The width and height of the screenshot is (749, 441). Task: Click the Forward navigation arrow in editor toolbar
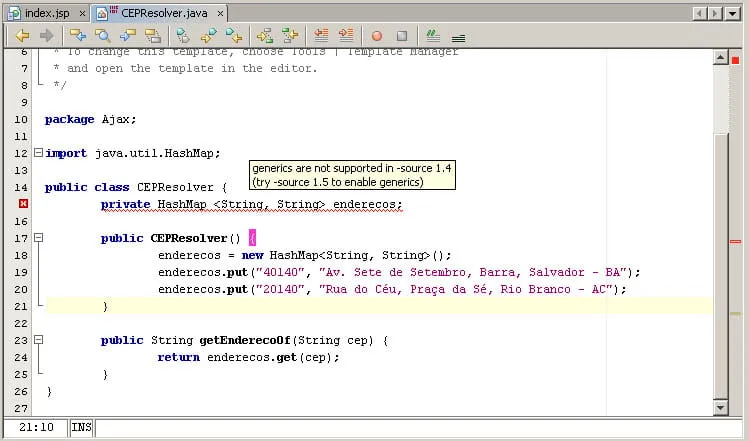click(x=46, y=35)
